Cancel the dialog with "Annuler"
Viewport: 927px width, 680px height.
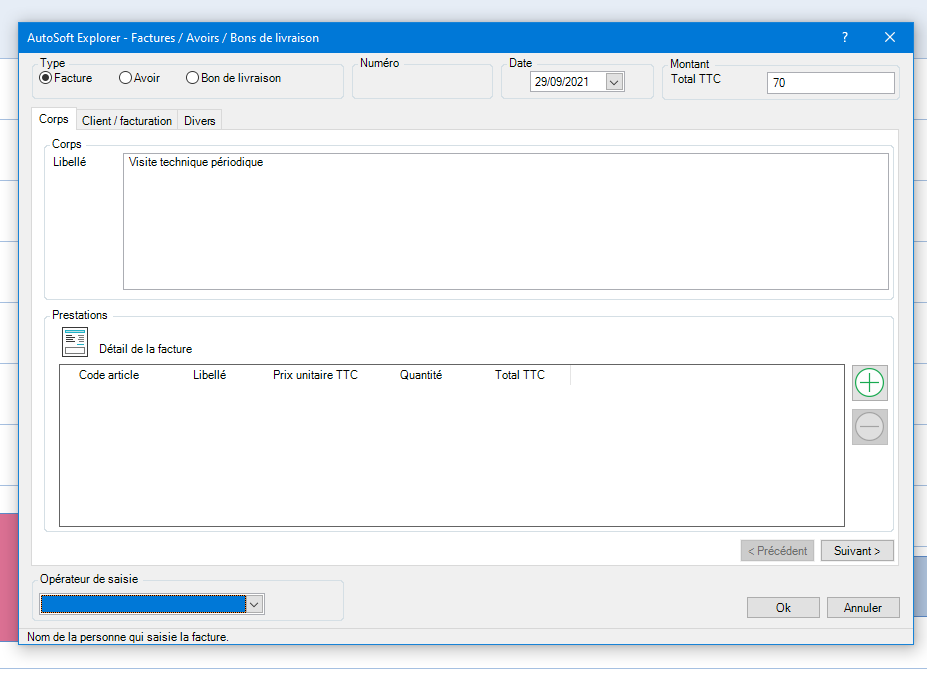862,607
